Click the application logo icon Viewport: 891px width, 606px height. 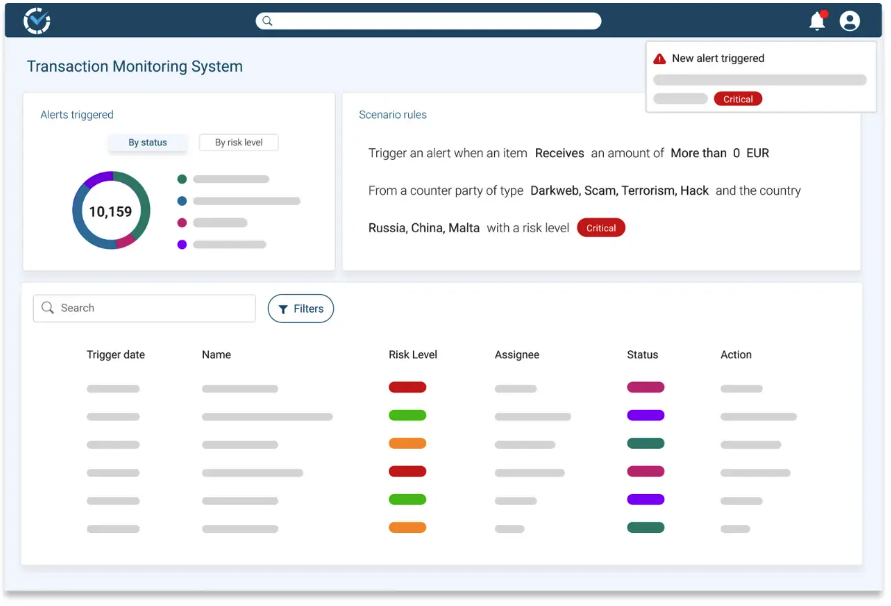[37, 20]
